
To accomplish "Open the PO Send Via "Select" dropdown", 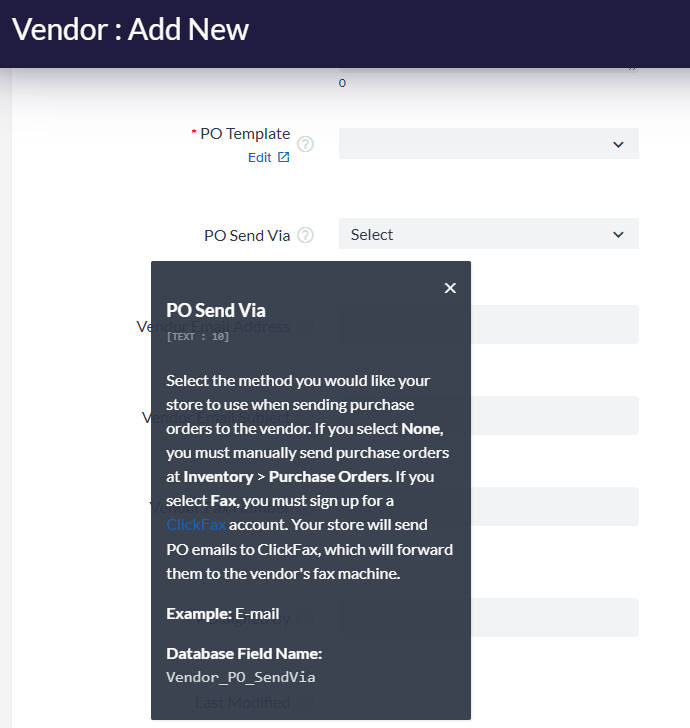I will click(488, 235).
